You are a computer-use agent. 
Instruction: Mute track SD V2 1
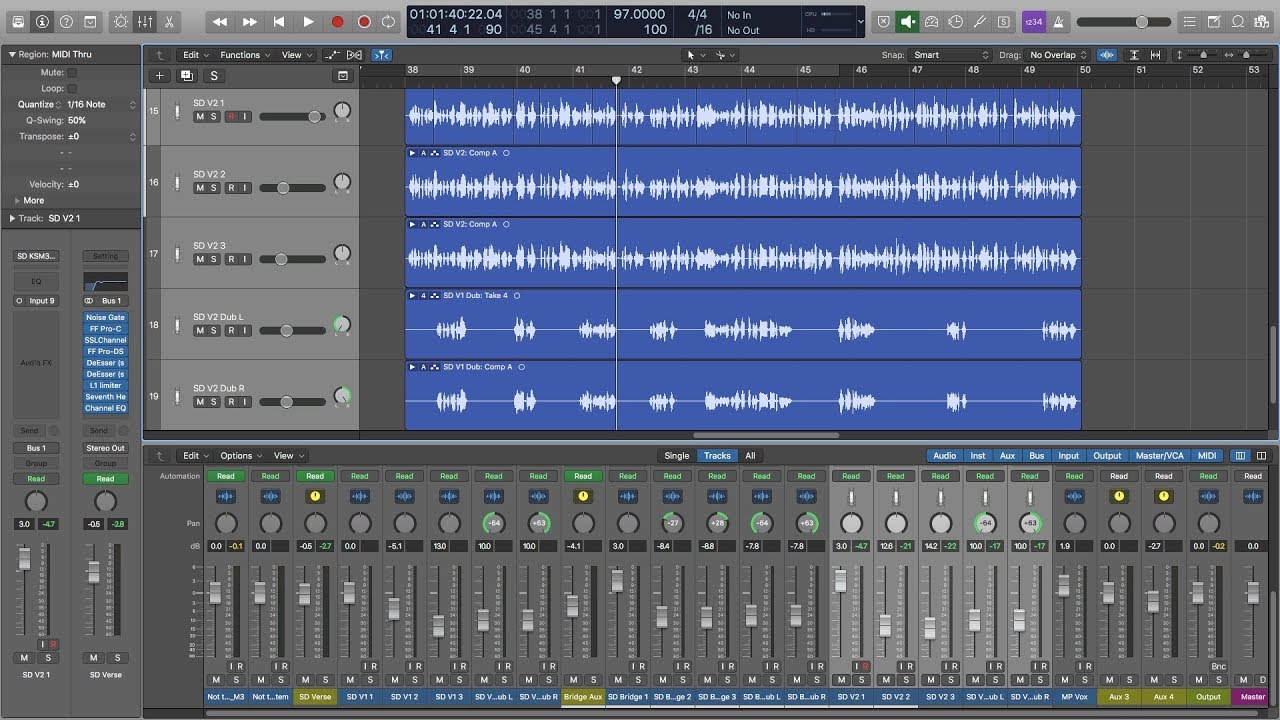point(200,117)
